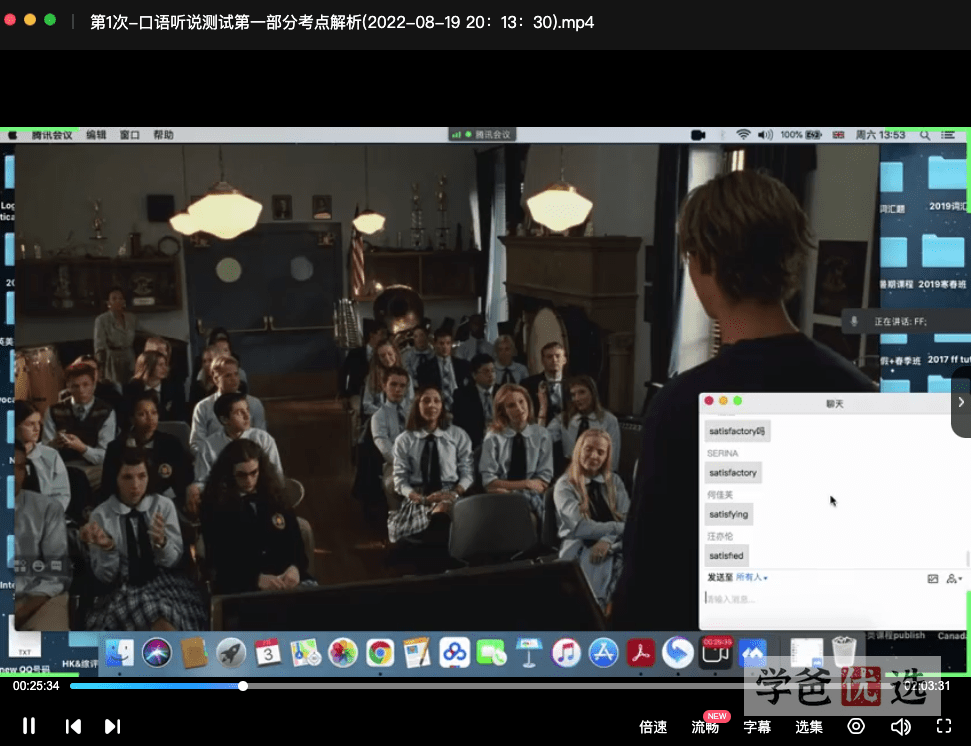Click the playback progress bar handle
Image resolution: width=971 pixels, height=746 pixels.
[243, 686]
